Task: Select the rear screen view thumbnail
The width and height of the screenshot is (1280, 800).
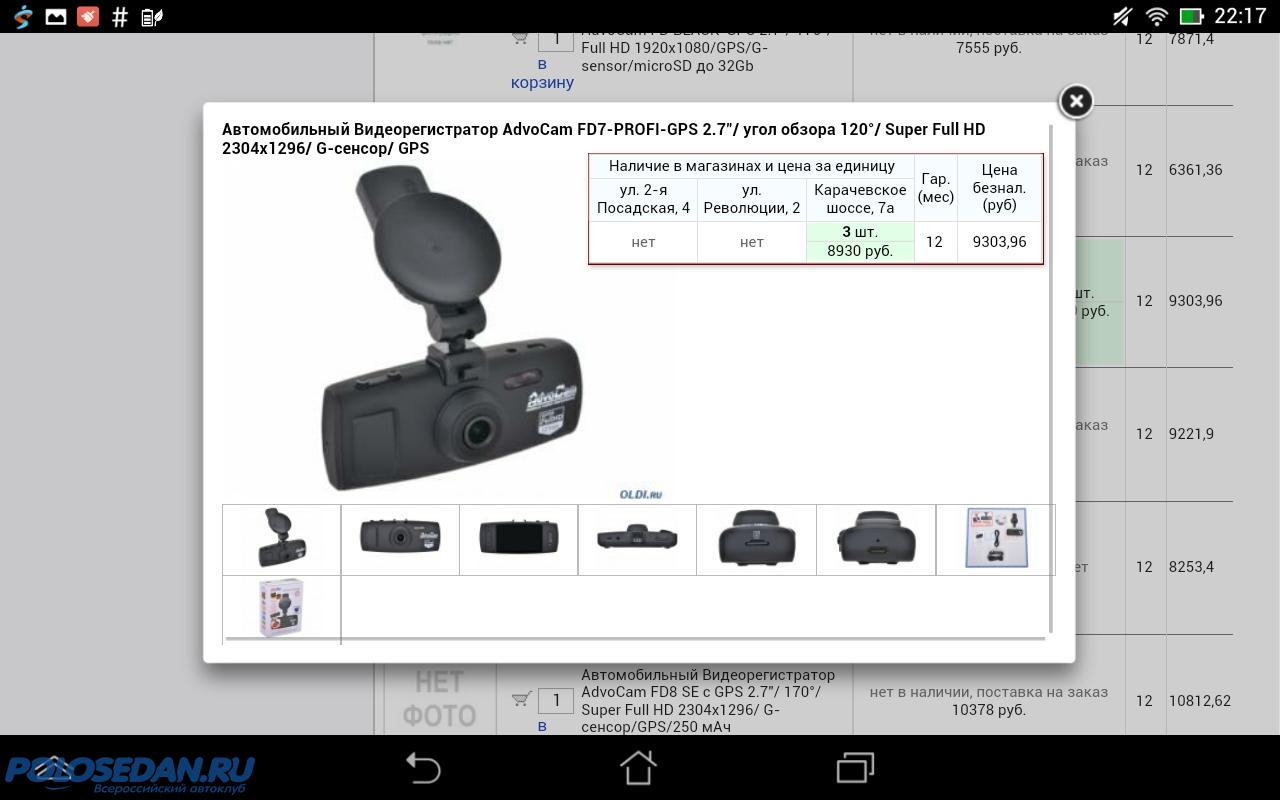Action: 518,538
